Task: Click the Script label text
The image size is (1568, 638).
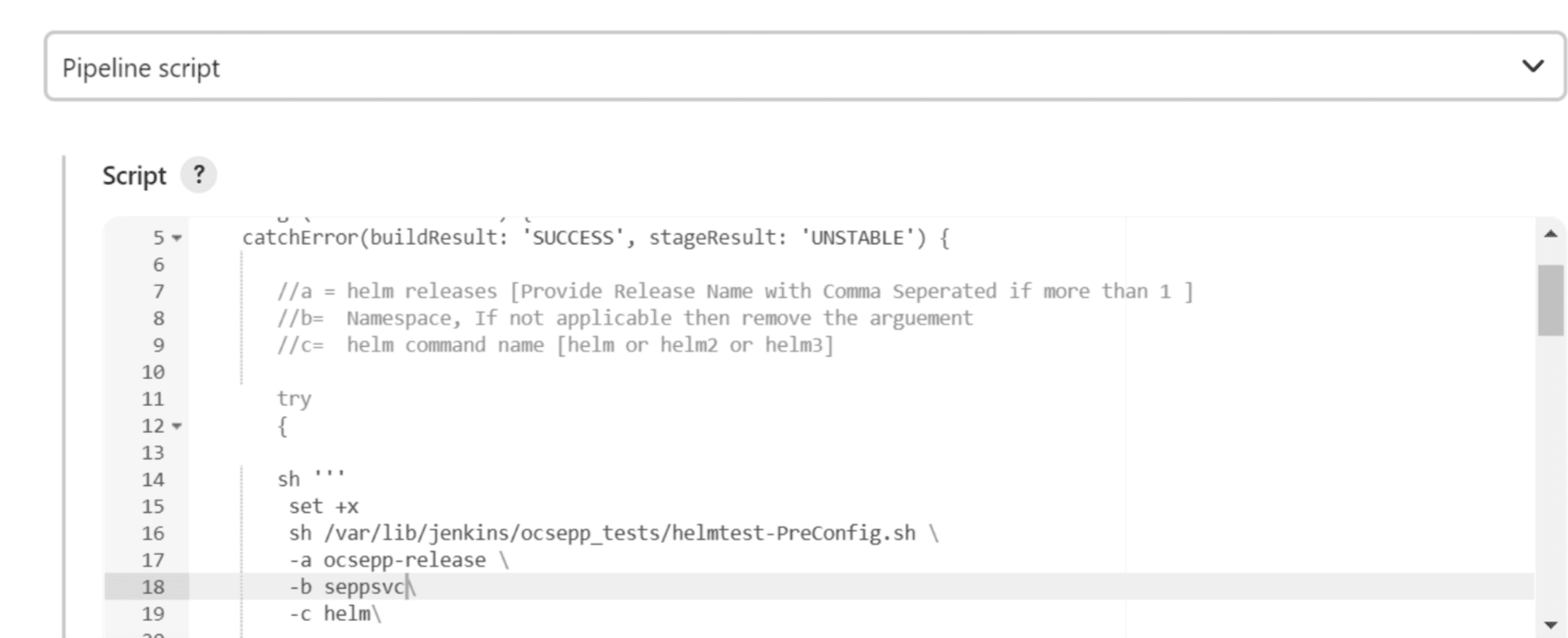Action: [x=134, y=175]
